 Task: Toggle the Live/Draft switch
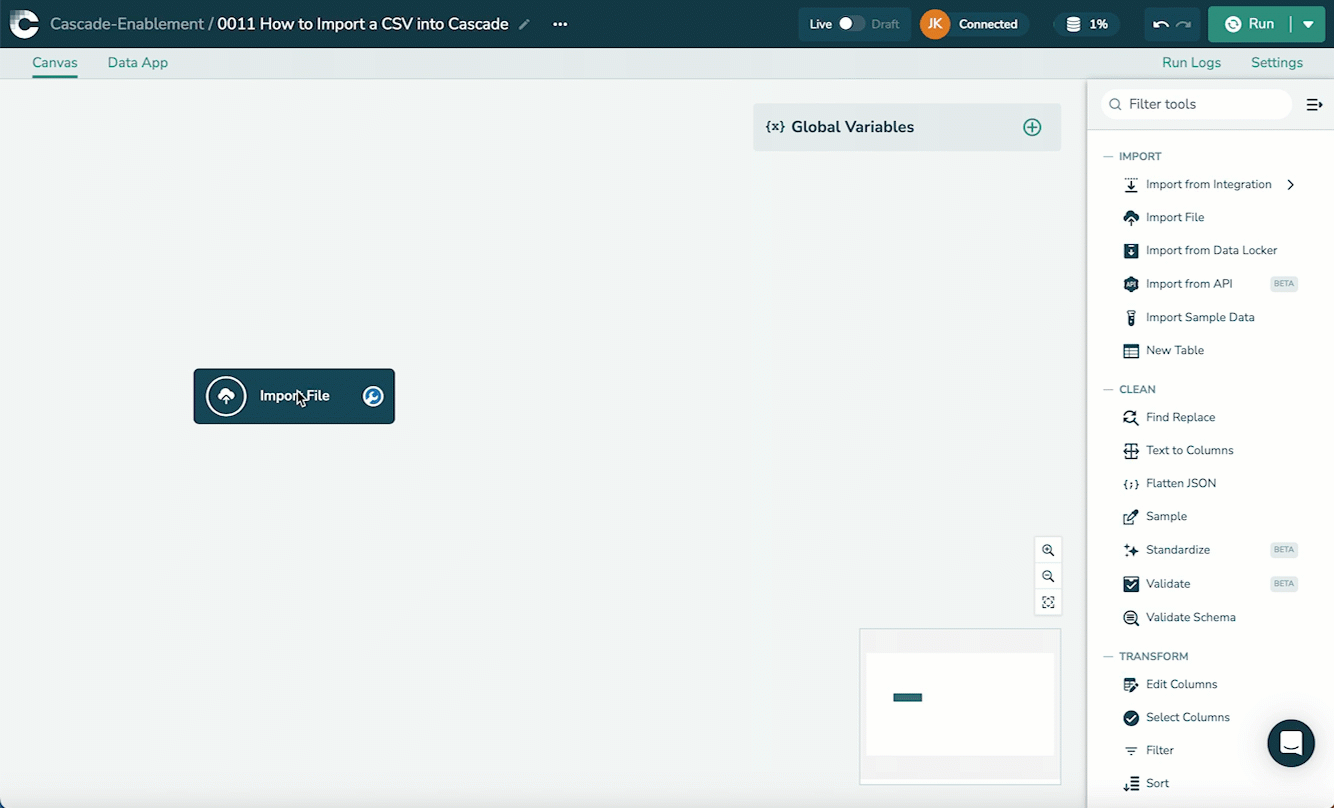point(851,24)
